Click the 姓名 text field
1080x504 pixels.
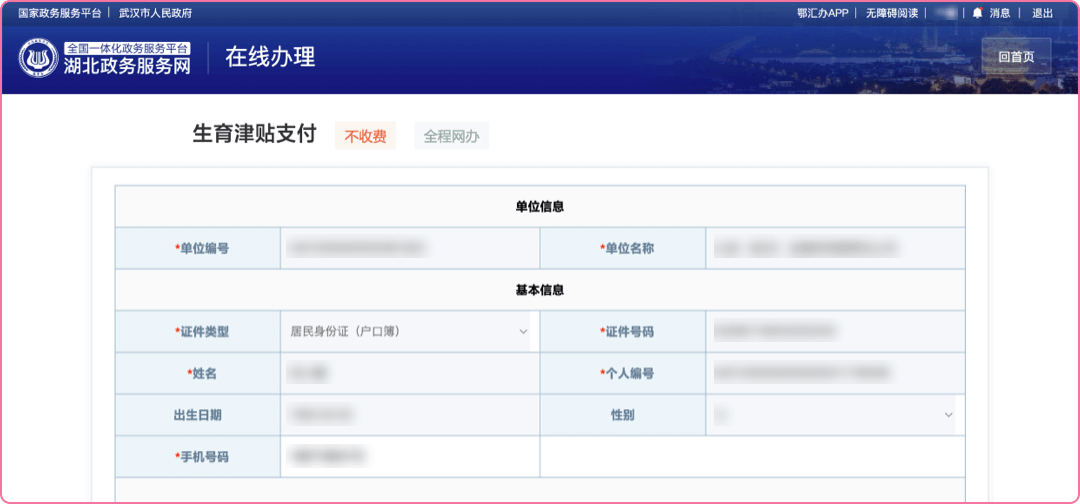click(x=409, y=373)
